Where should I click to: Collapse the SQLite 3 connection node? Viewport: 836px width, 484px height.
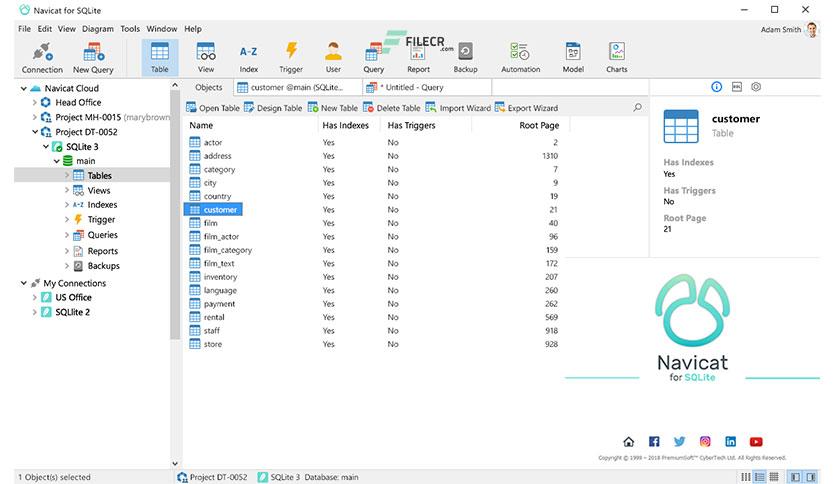46,147
